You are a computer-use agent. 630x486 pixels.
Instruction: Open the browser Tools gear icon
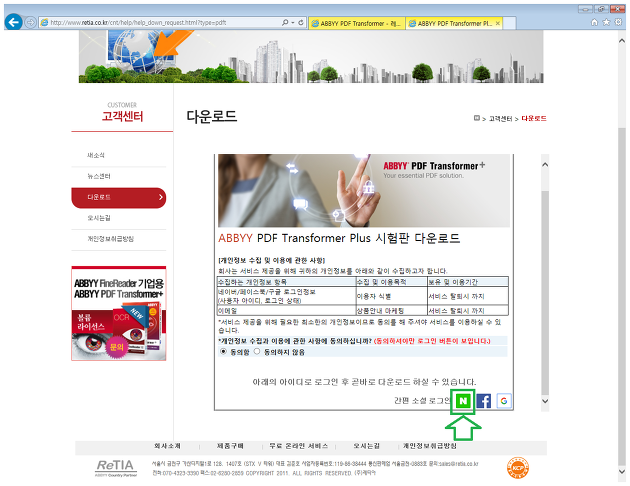point(618,22)
